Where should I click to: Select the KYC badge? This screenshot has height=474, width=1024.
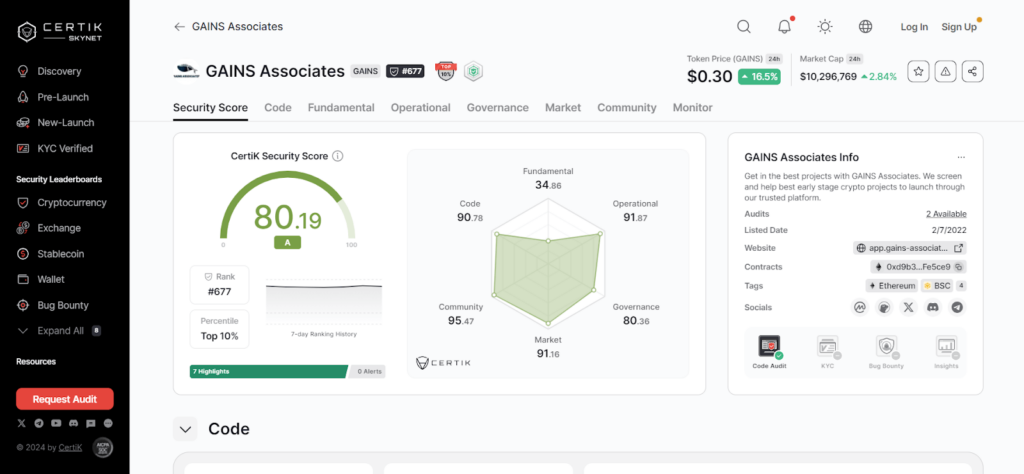click(827, 352)
